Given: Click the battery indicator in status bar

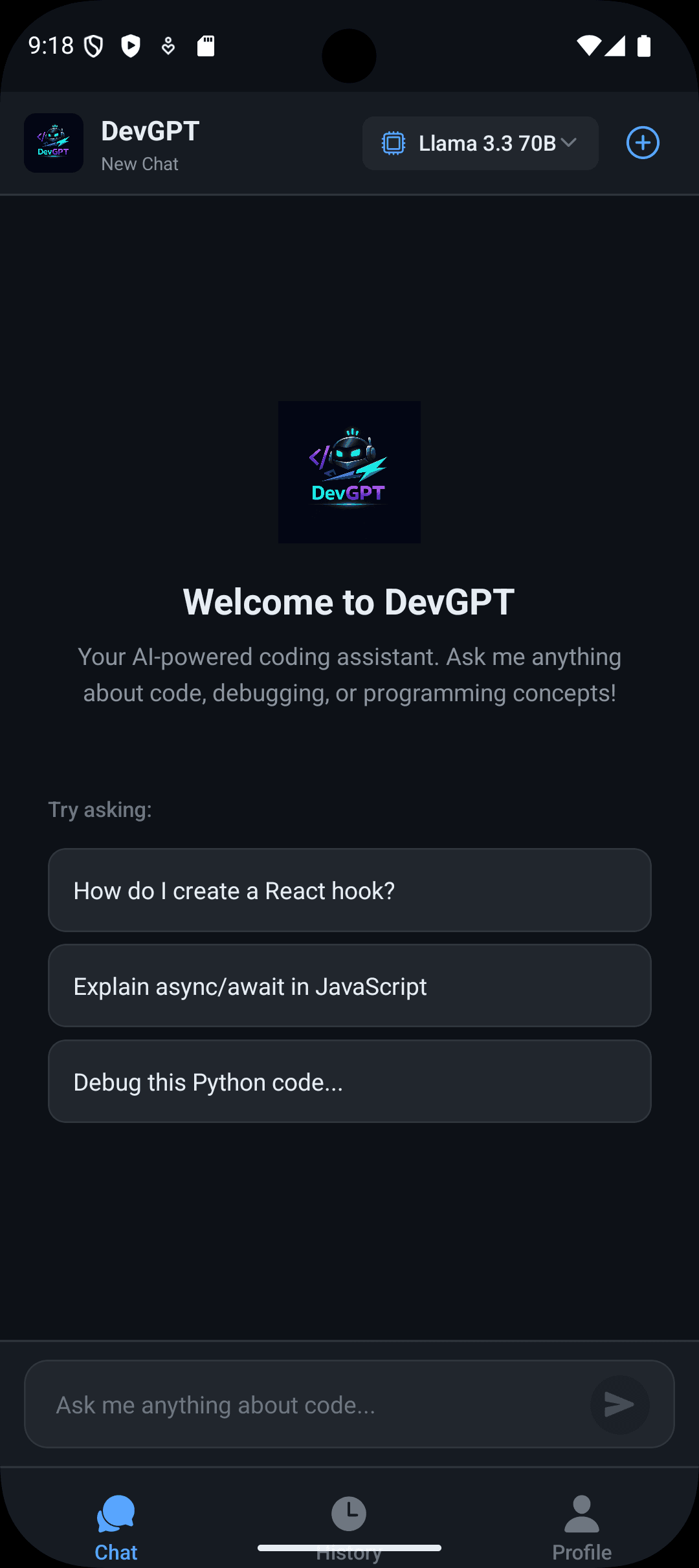Looking at the screenshot, I should pos(644,46).
